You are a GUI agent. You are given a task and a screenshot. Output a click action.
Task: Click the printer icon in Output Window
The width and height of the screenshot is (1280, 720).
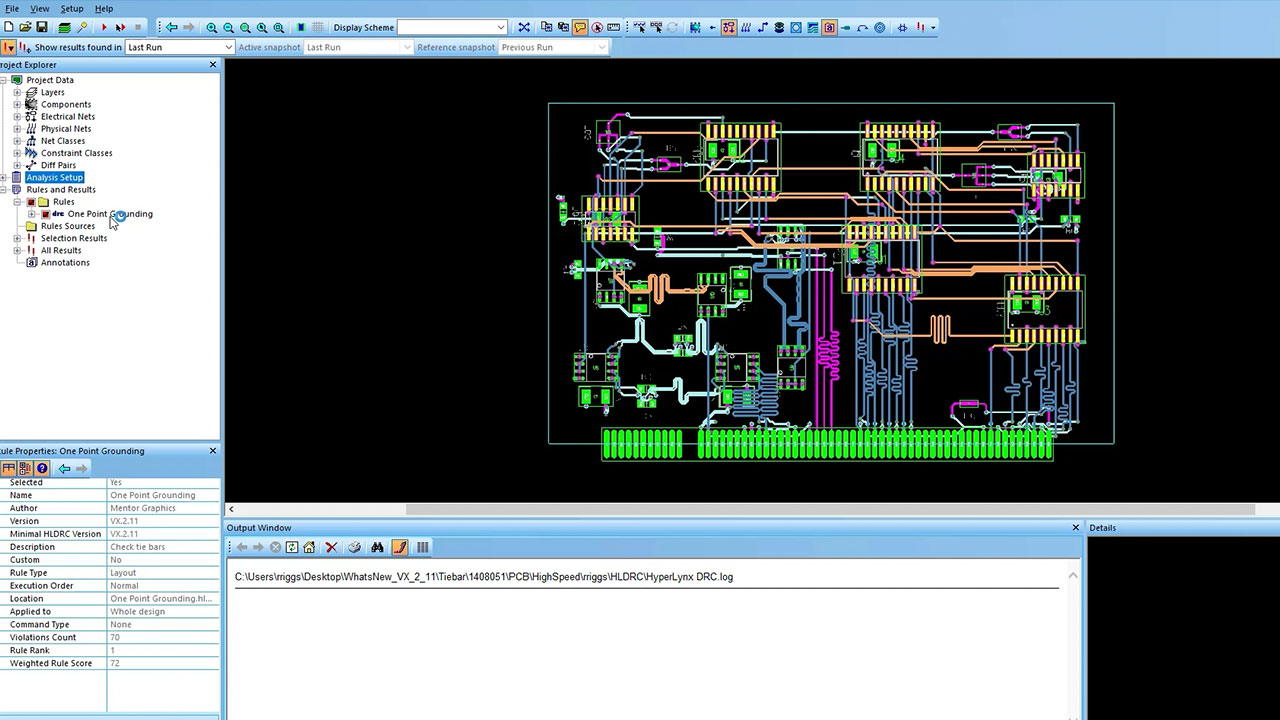click(354, 547)
